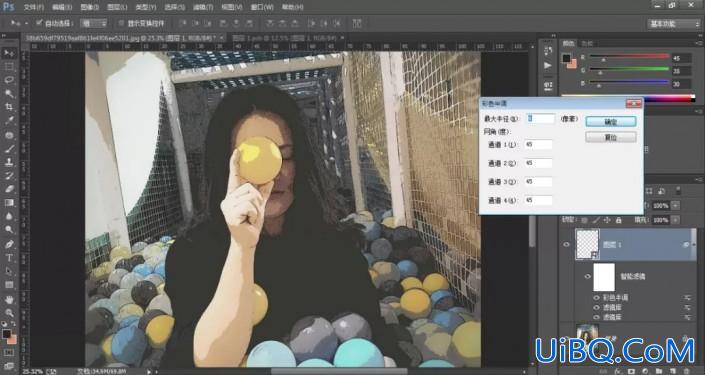Select the Spot Healing Brush tool
This screenshot has height=375, width=705.
pos(9,134)
